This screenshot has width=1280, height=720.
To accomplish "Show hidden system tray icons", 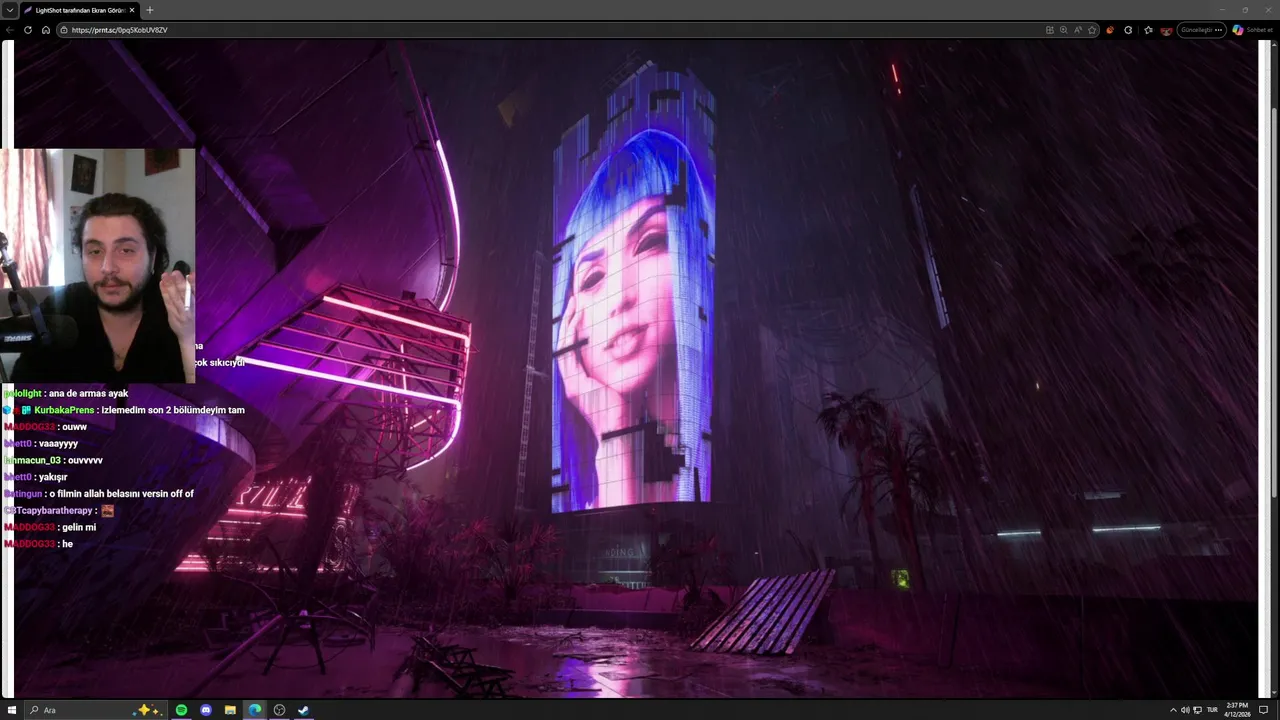I will (x=1173, y=710).
